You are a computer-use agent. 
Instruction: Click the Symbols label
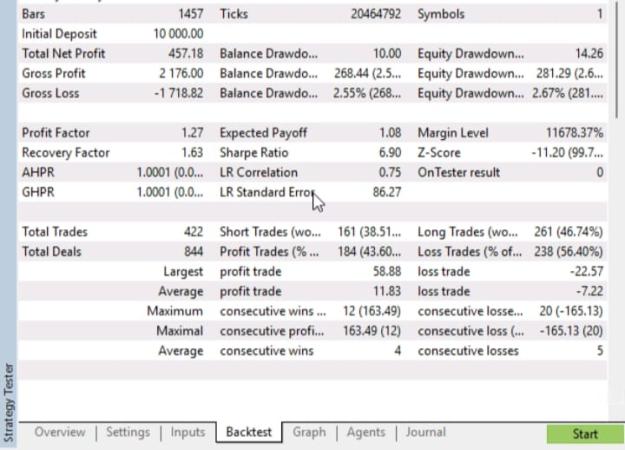[441, 14]
